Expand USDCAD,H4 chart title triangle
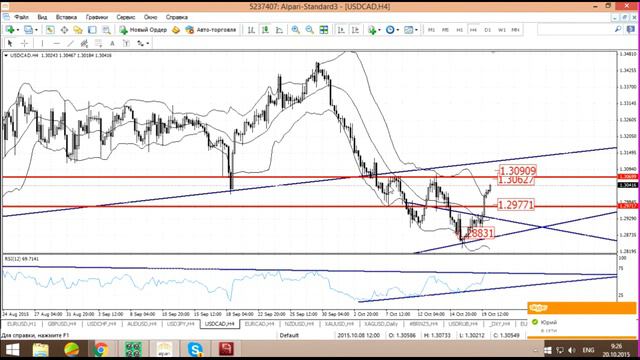The height and width of the screenshot is (360, 640). 6,55
